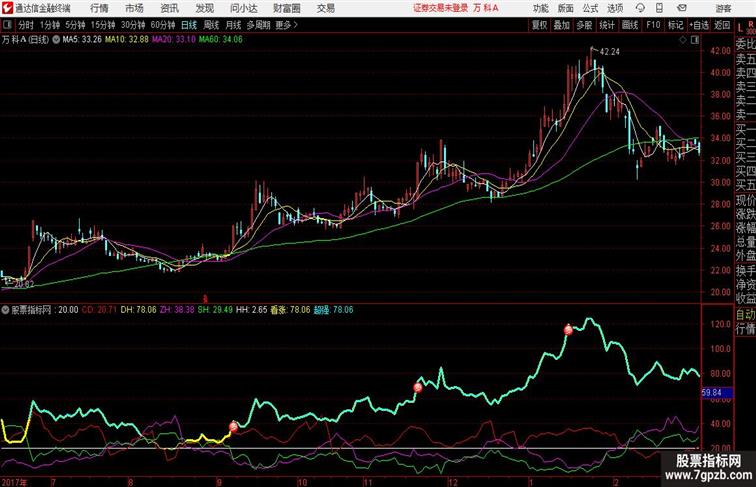Click the MA10: 32.88 value
Image resolution: width=756 pixels, height=487 pixels.
(x=127, y=40)
